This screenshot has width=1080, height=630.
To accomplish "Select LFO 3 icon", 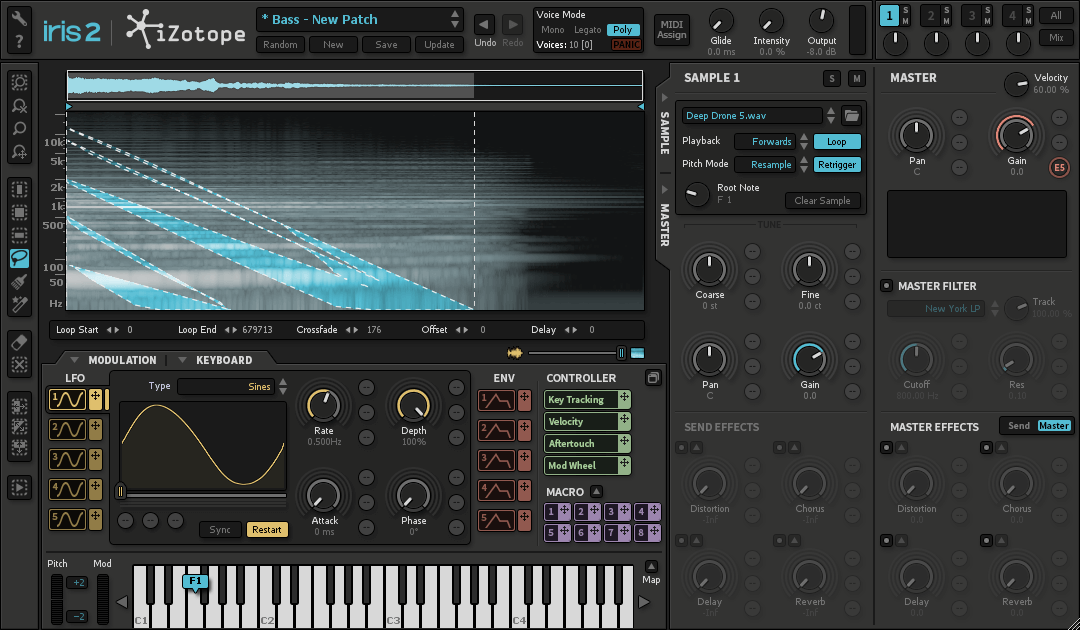I will click(67, 459).
